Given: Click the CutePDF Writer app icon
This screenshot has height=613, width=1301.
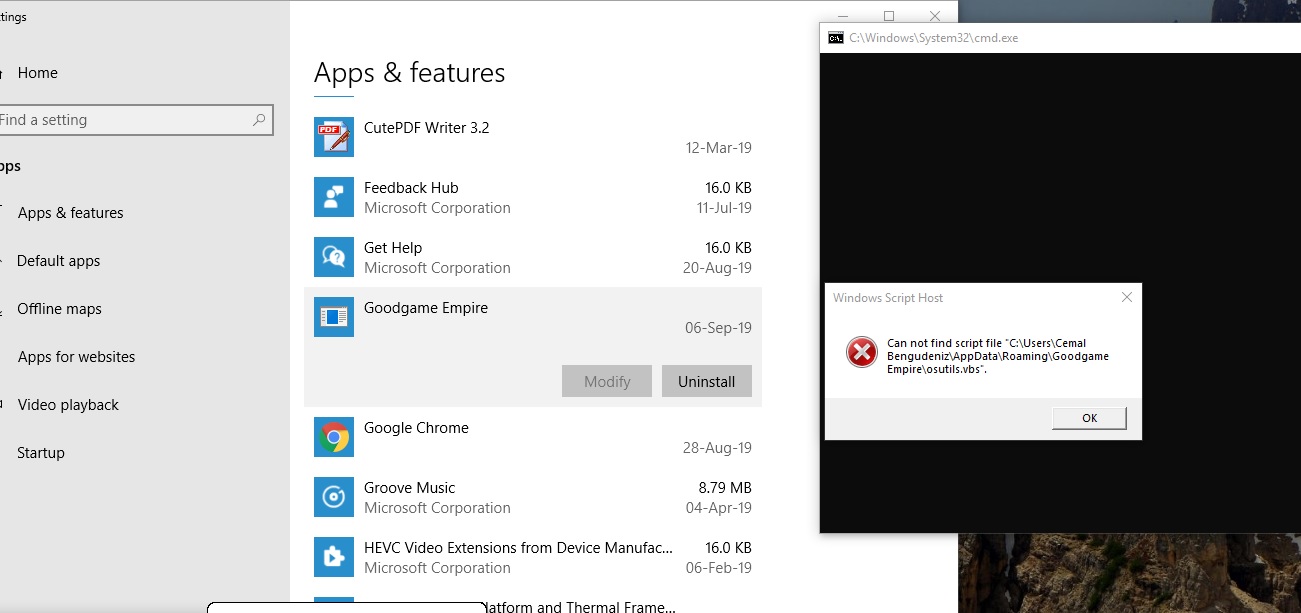Looking at the screenshot, I should tap(334, 137).
